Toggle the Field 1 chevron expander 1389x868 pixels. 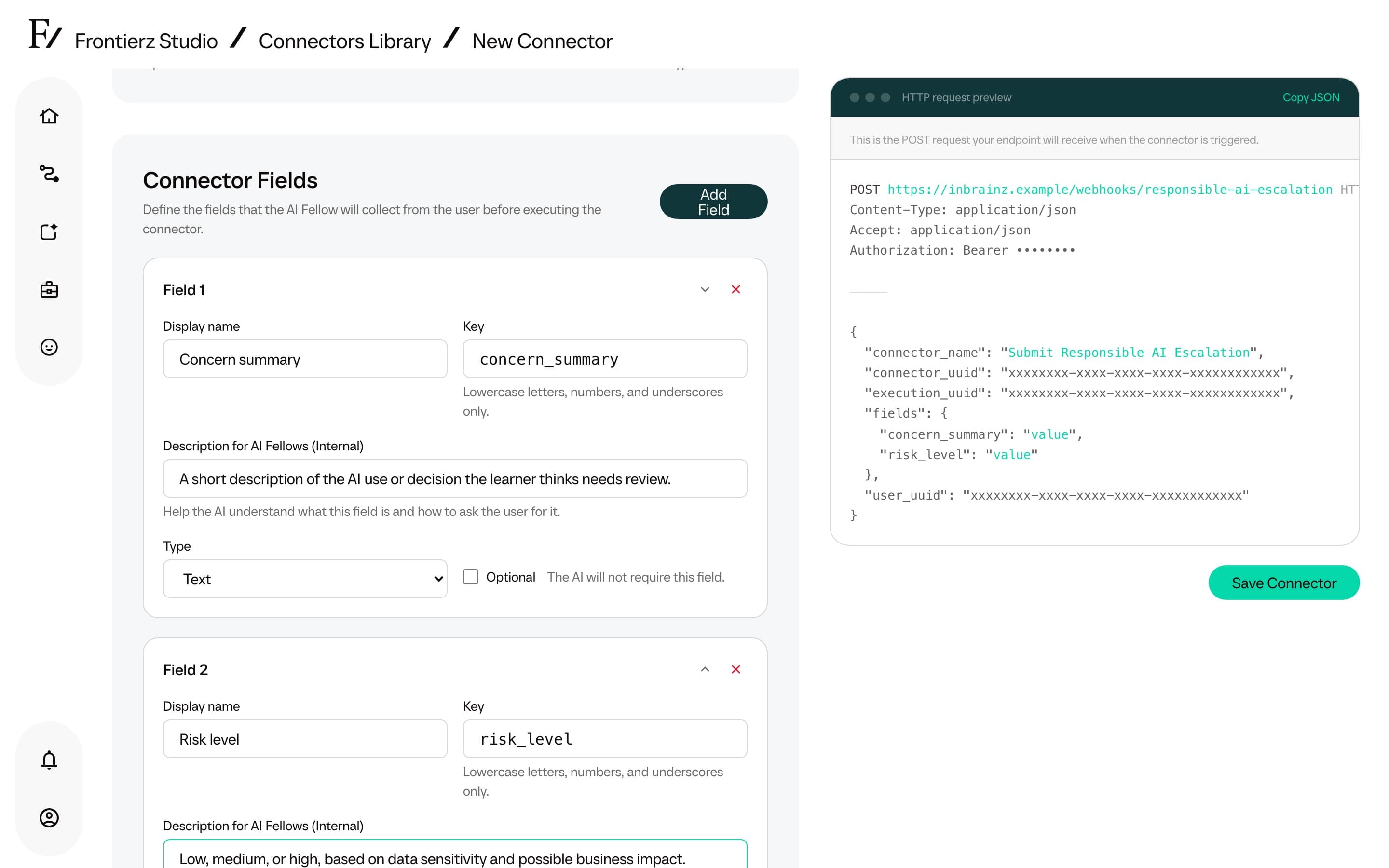click(x=705, y=289)
